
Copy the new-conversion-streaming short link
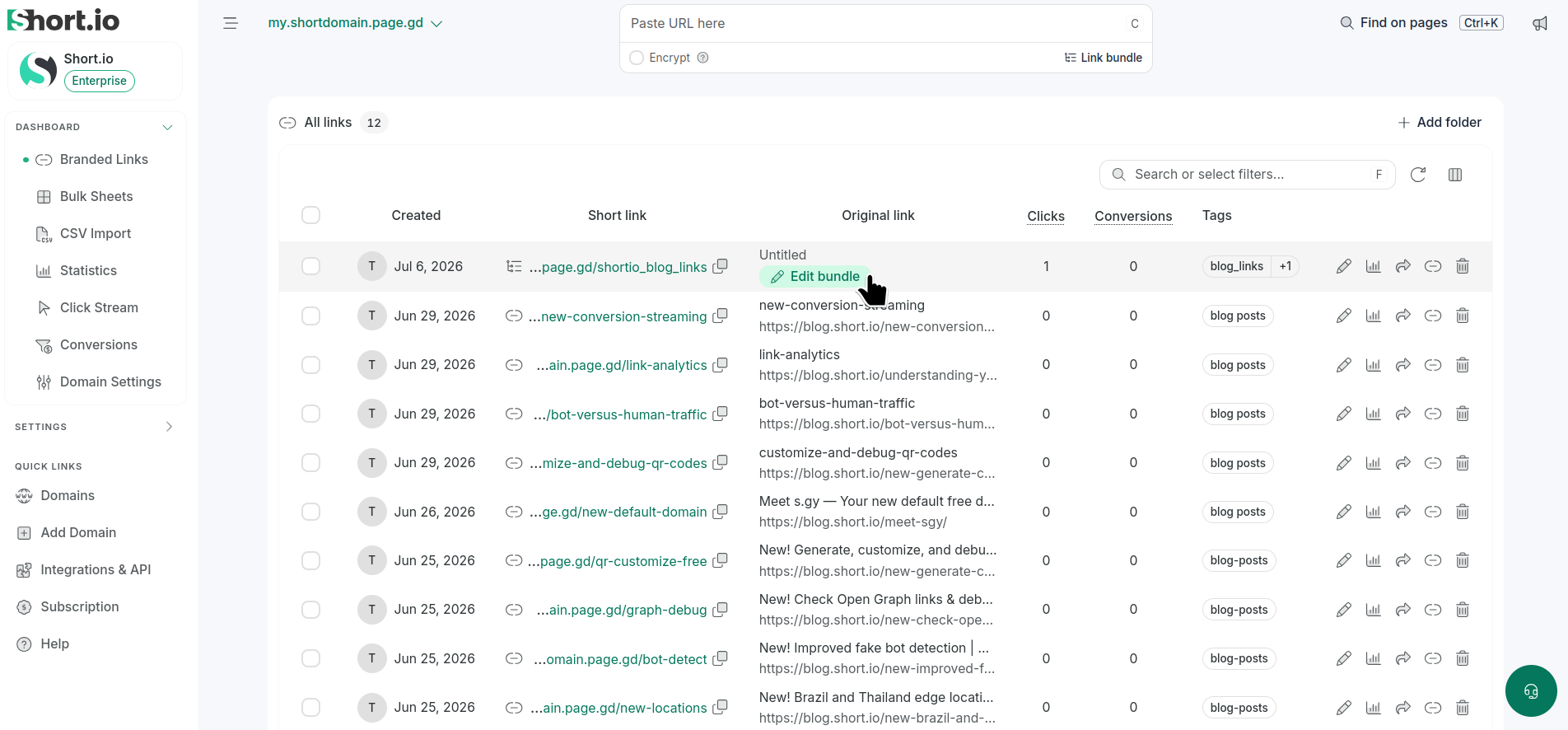click(720, 316)
